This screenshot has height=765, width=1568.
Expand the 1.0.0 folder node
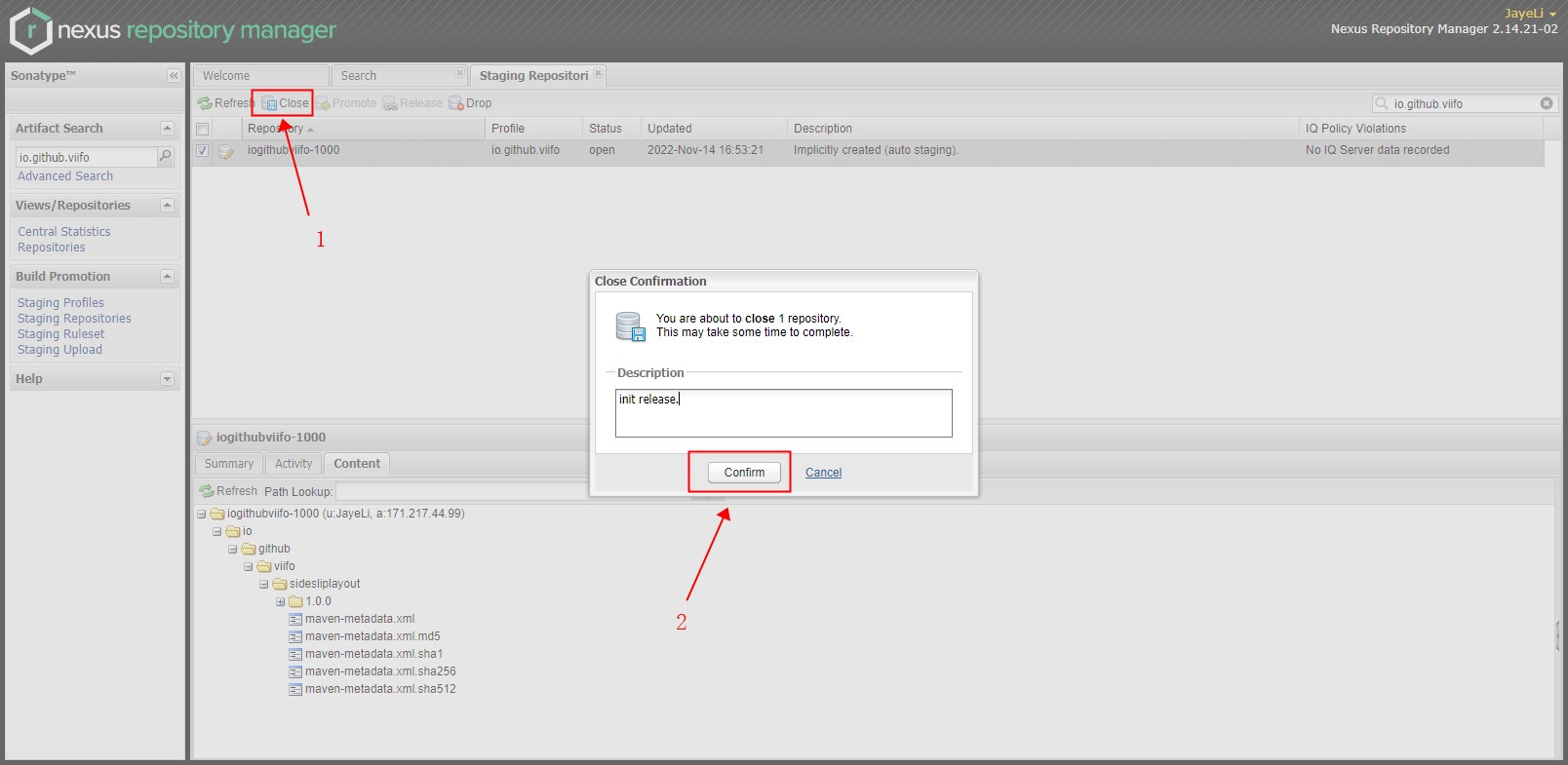click(281, 601)
